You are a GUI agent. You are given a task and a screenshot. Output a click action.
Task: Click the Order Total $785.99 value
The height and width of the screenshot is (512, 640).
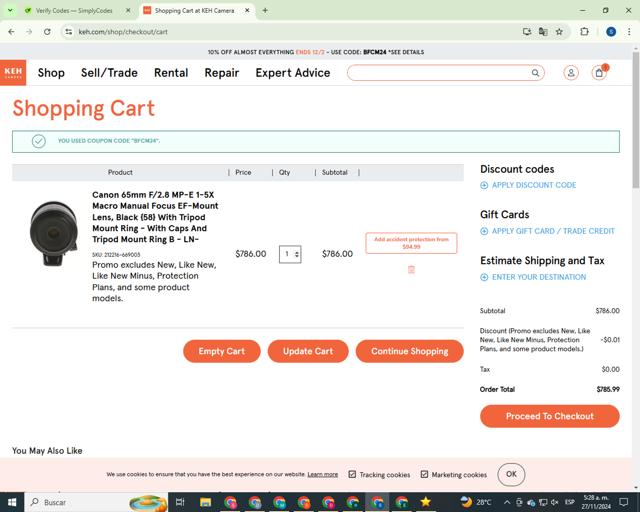[608, 390]
